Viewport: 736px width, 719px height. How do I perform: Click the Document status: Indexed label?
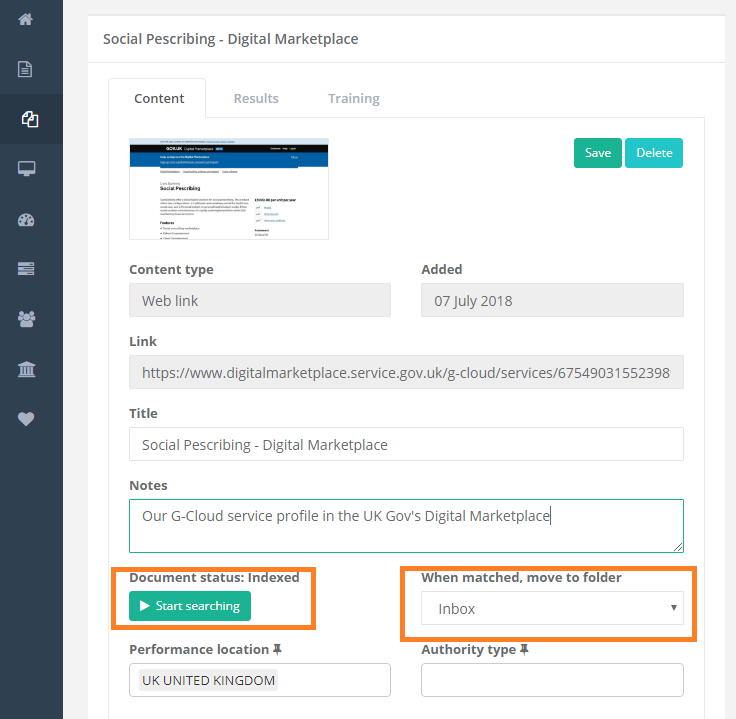point(214,577)
